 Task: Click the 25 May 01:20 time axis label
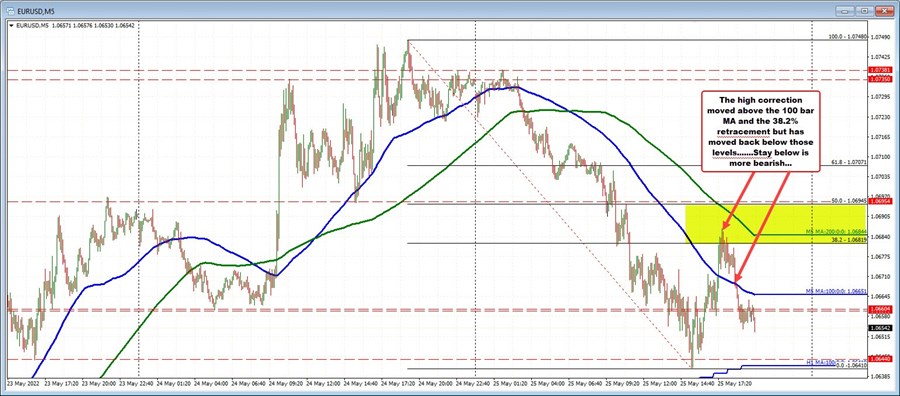coord(509,382)
